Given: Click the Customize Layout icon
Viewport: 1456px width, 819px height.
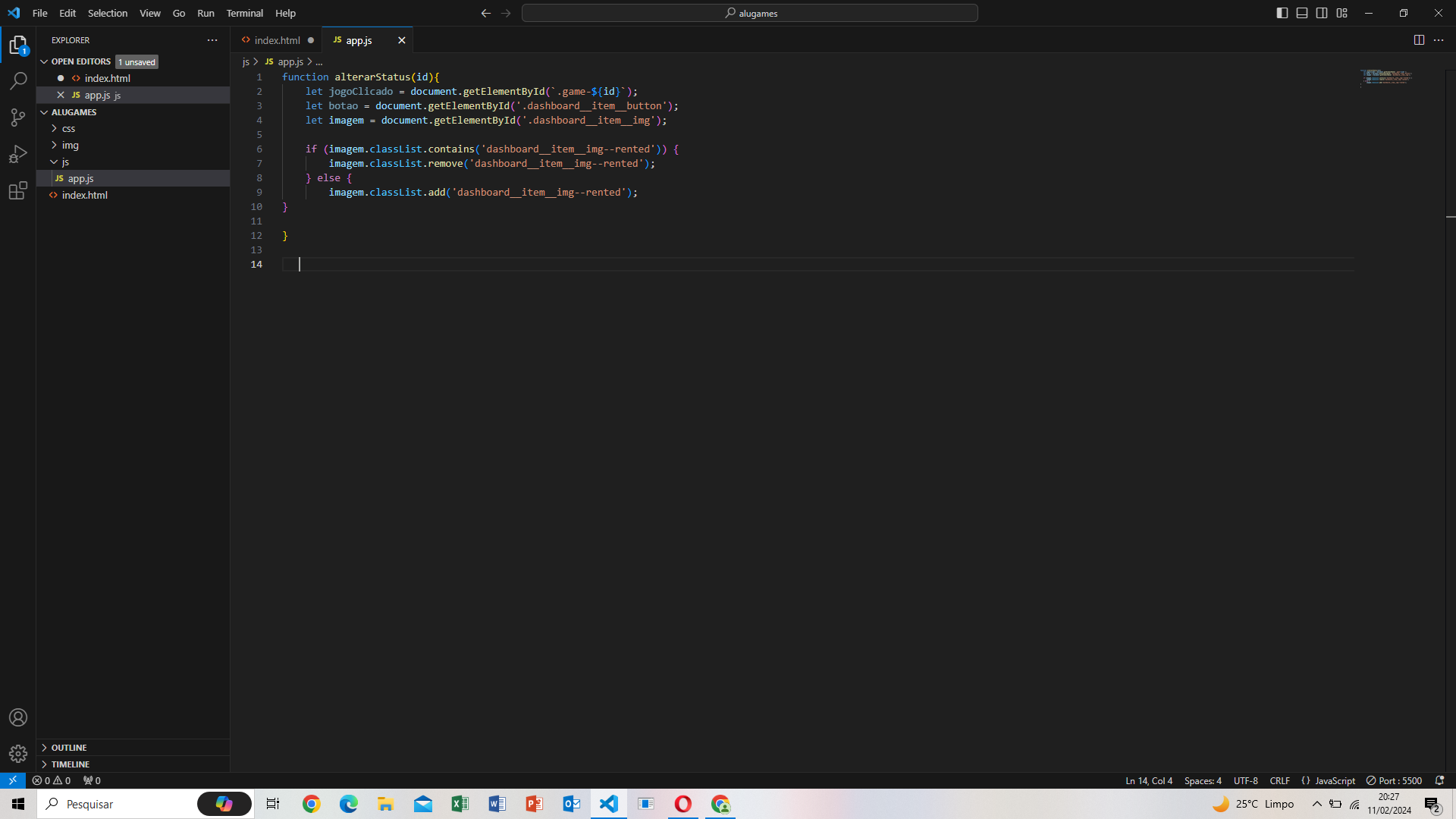Looking at the screenshot, I should point(1341,13).
